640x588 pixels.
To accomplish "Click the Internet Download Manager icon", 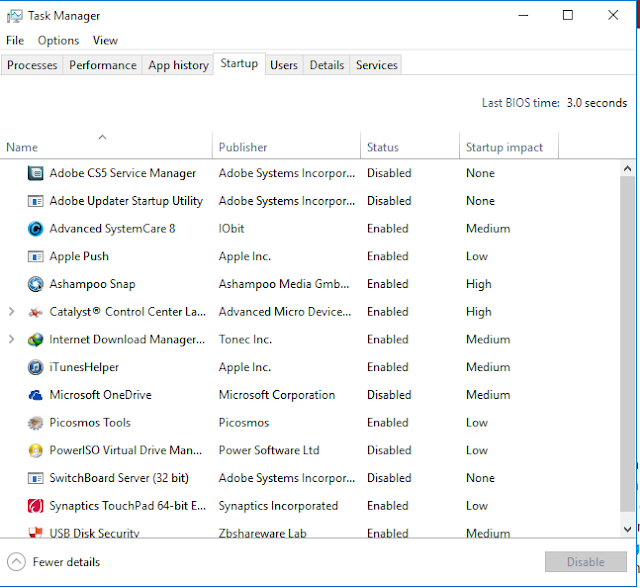I will (x=36, y=339).
